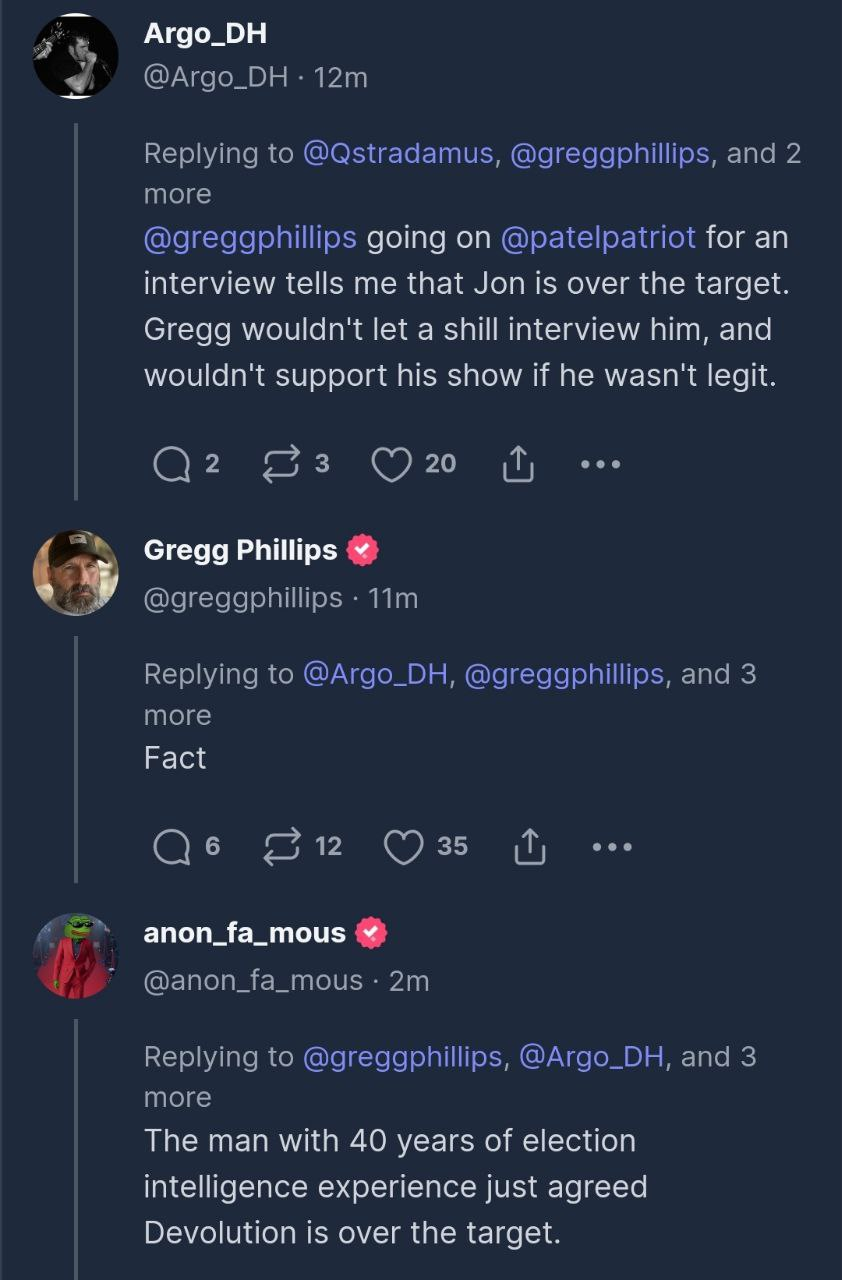Share Gregg Phillips' "Fact" post
This screenshot has width=842, height=1280.
click(x=529, y=847)
